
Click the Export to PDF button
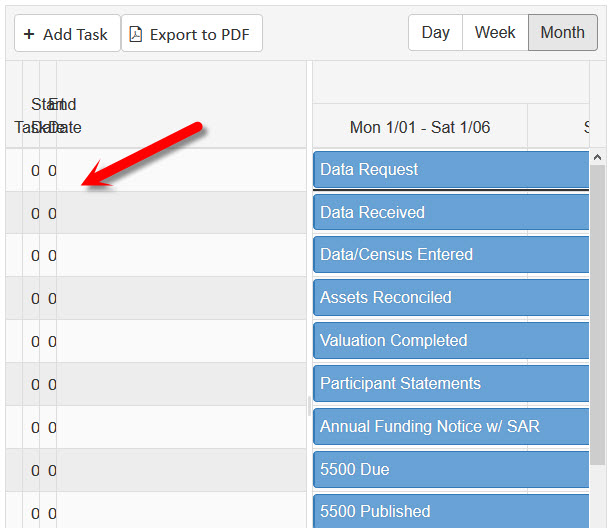tap(192, 34)
